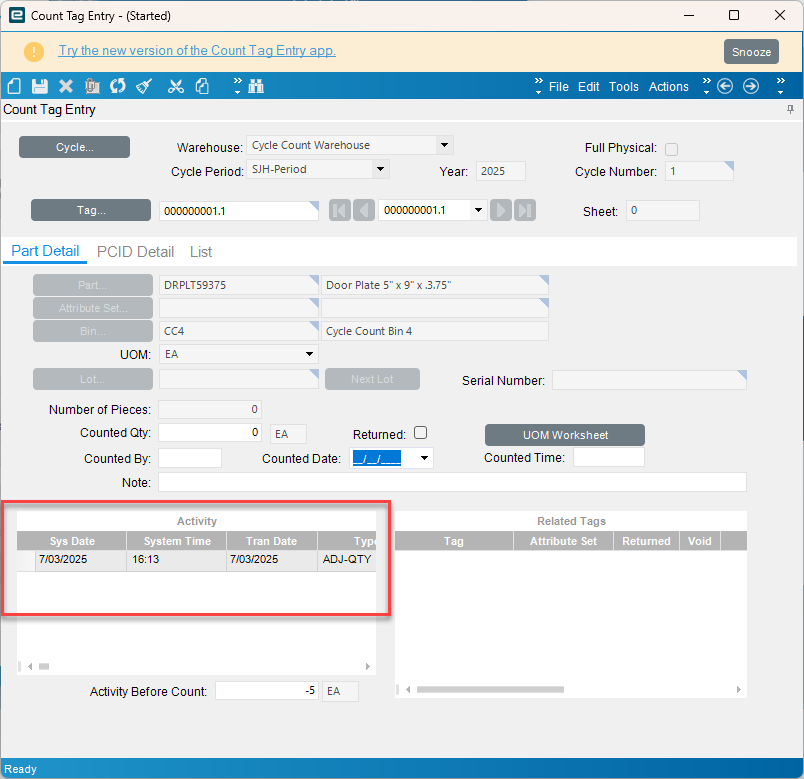Click the Counted By input field
This screenshot has width=804, height=779.
point(190,458)
